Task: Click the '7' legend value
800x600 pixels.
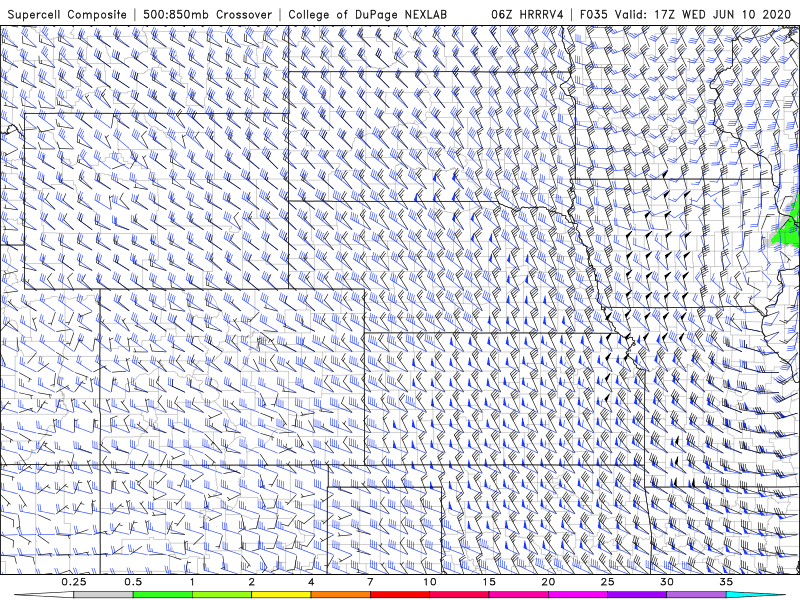Action: point(370,582)
